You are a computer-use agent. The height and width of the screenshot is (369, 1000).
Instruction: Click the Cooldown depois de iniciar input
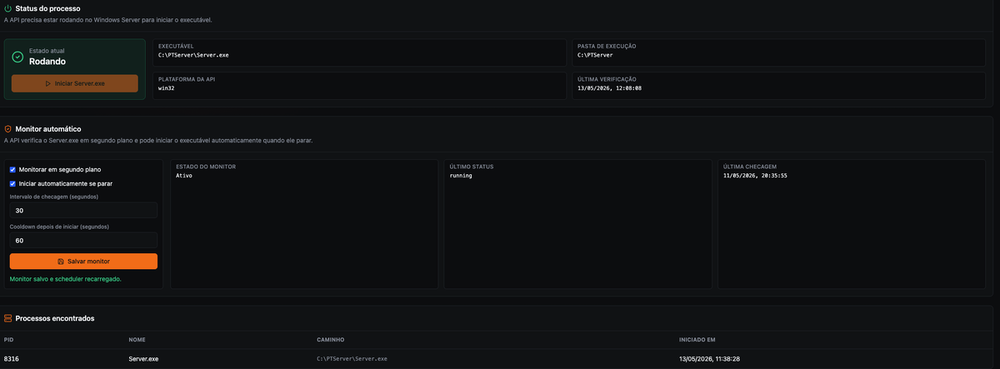coord(84,240)
